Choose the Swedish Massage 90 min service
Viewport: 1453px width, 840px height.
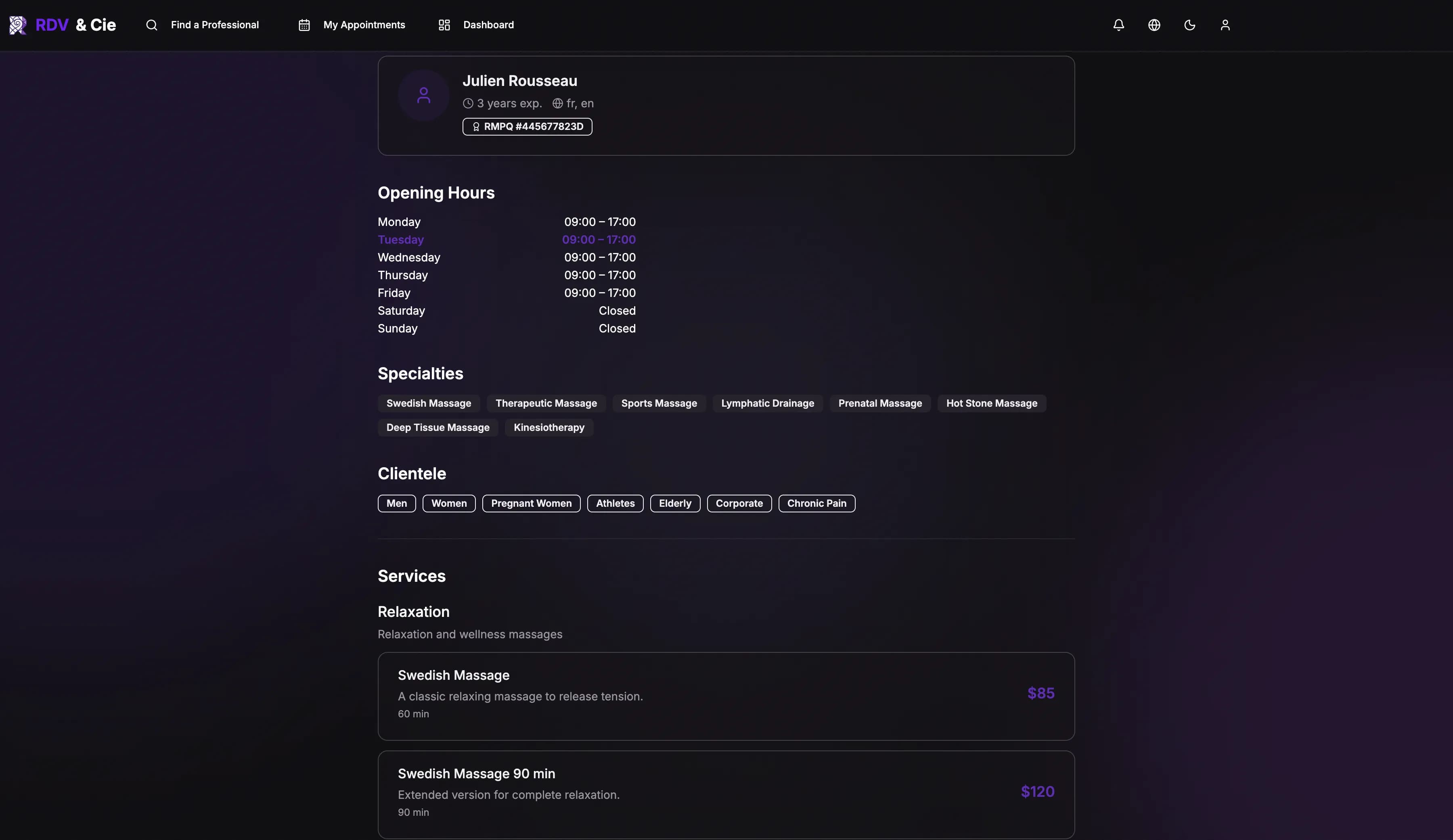point(726,794)
